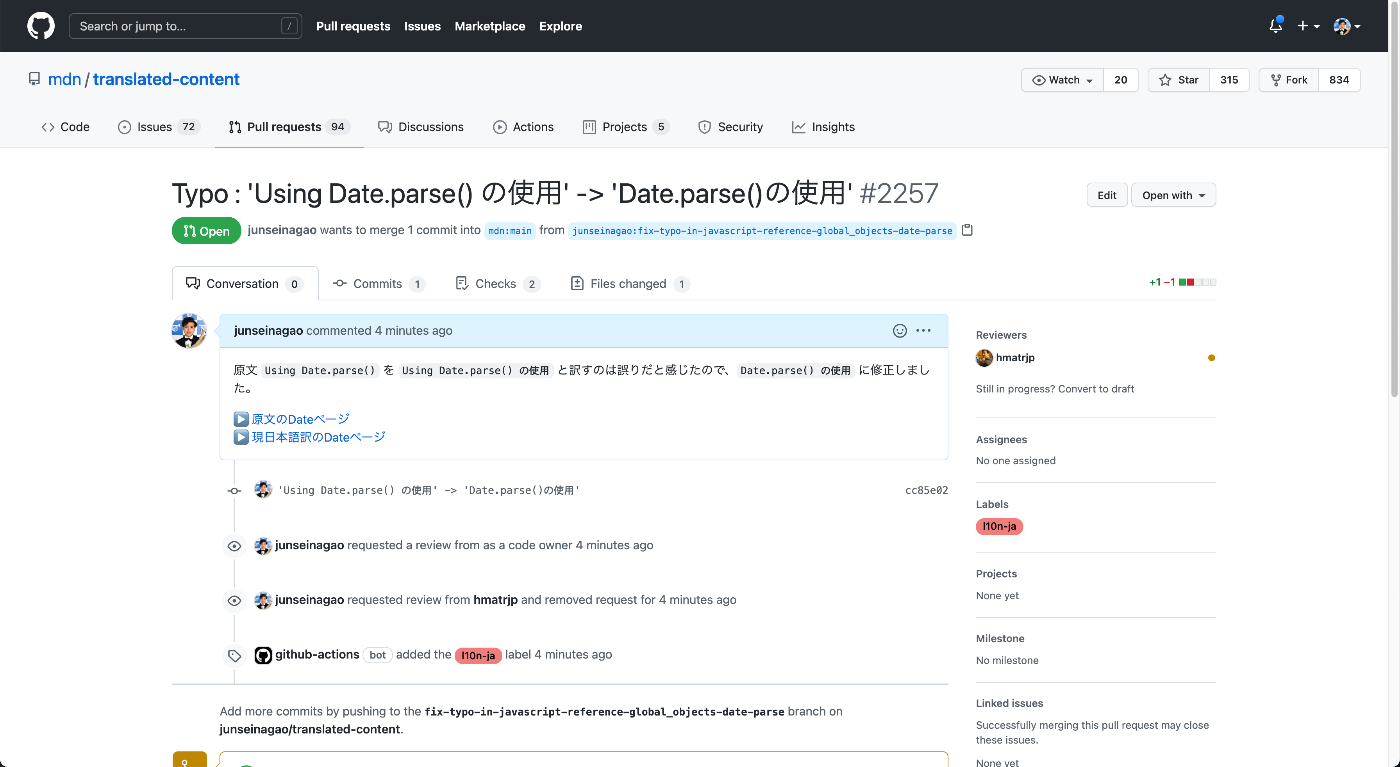Switch to the Security tab
This screenshot has height=767, width=1400.
click(x=730, y=127)
